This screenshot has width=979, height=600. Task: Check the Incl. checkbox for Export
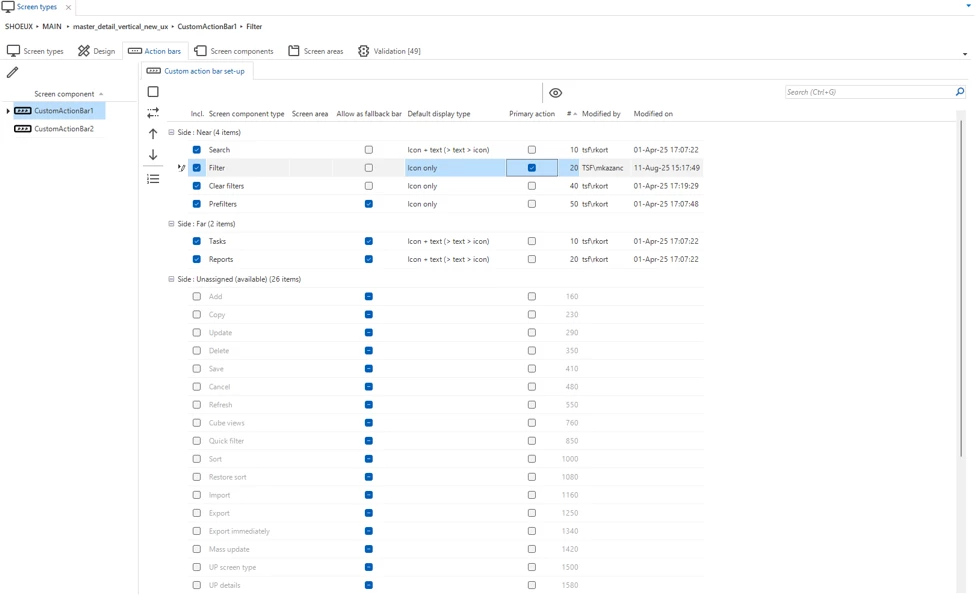point(197,513)
